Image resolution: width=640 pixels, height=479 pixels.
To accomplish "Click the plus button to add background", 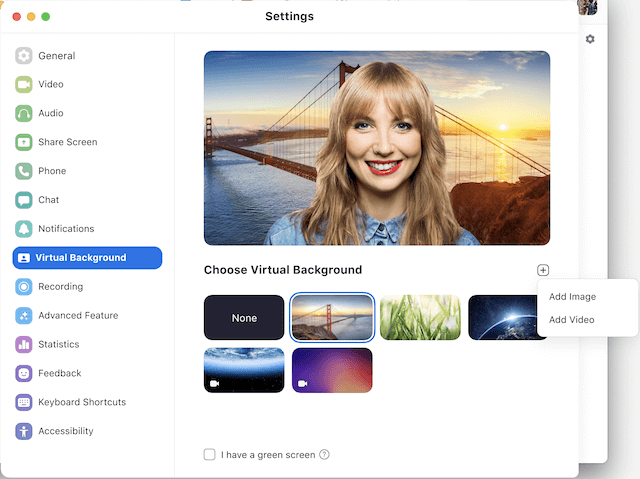I will (543, 270).
